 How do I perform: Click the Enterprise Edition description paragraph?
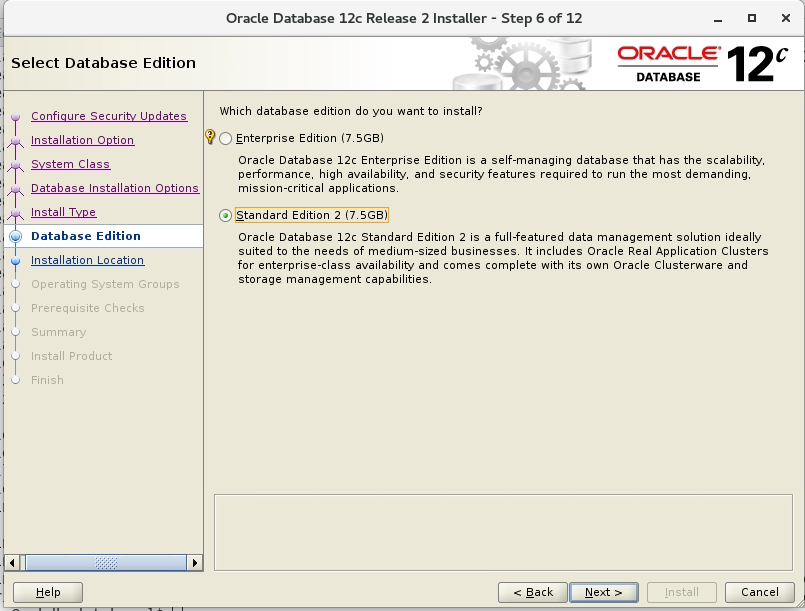tap(502, 175)
